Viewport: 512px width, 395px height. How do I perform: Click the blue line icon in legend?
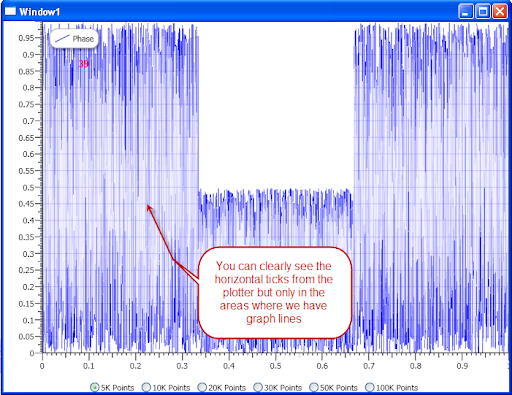click(x=62, y=38)
